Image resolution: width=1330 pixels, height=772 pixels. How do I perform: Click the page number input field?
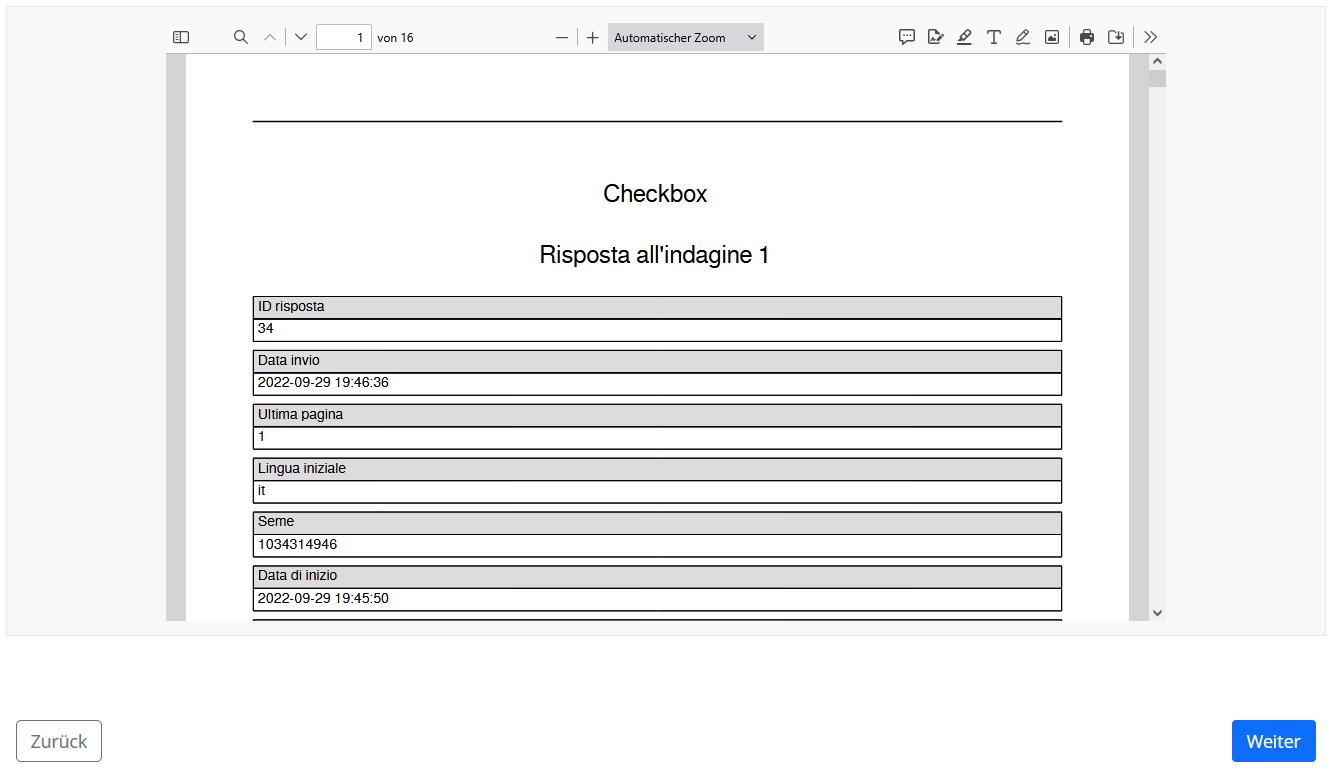(x=344, y=37)
